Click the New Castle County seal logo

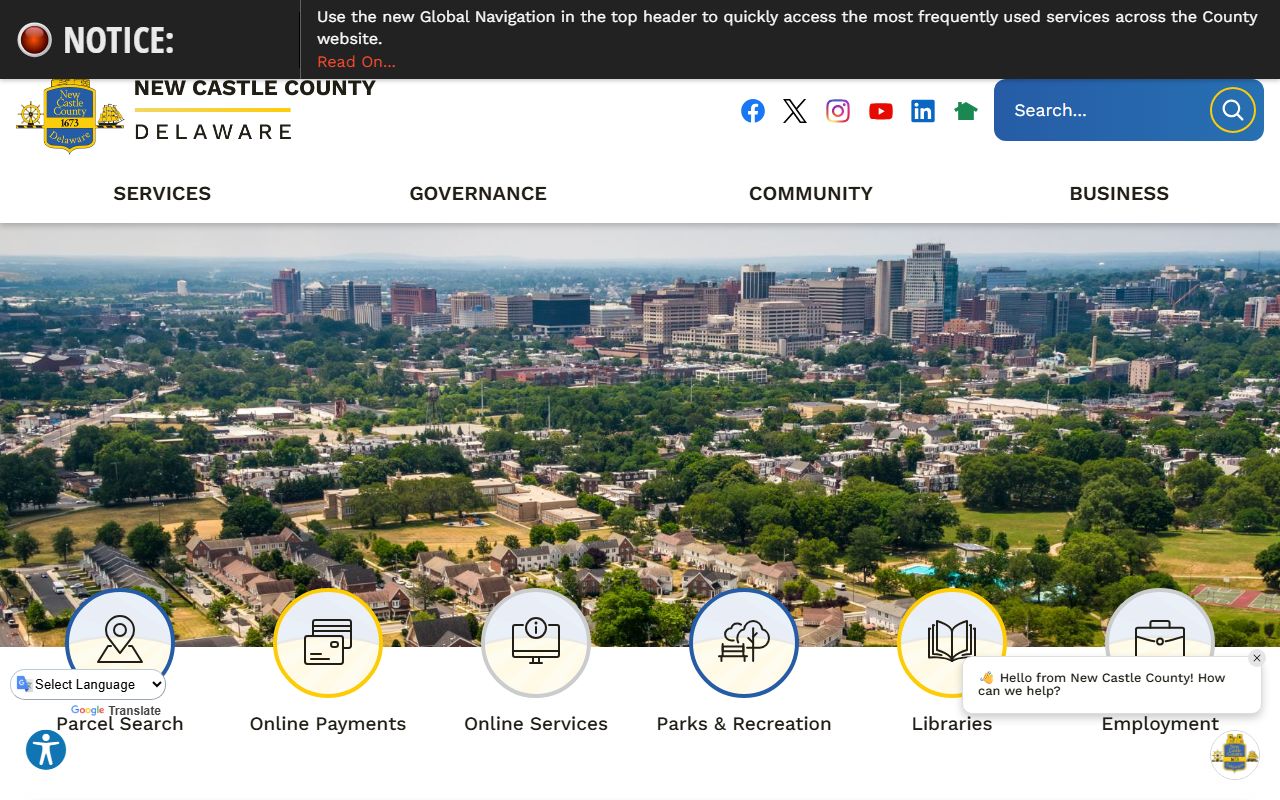pyautogui.click(x=70, y=115)
